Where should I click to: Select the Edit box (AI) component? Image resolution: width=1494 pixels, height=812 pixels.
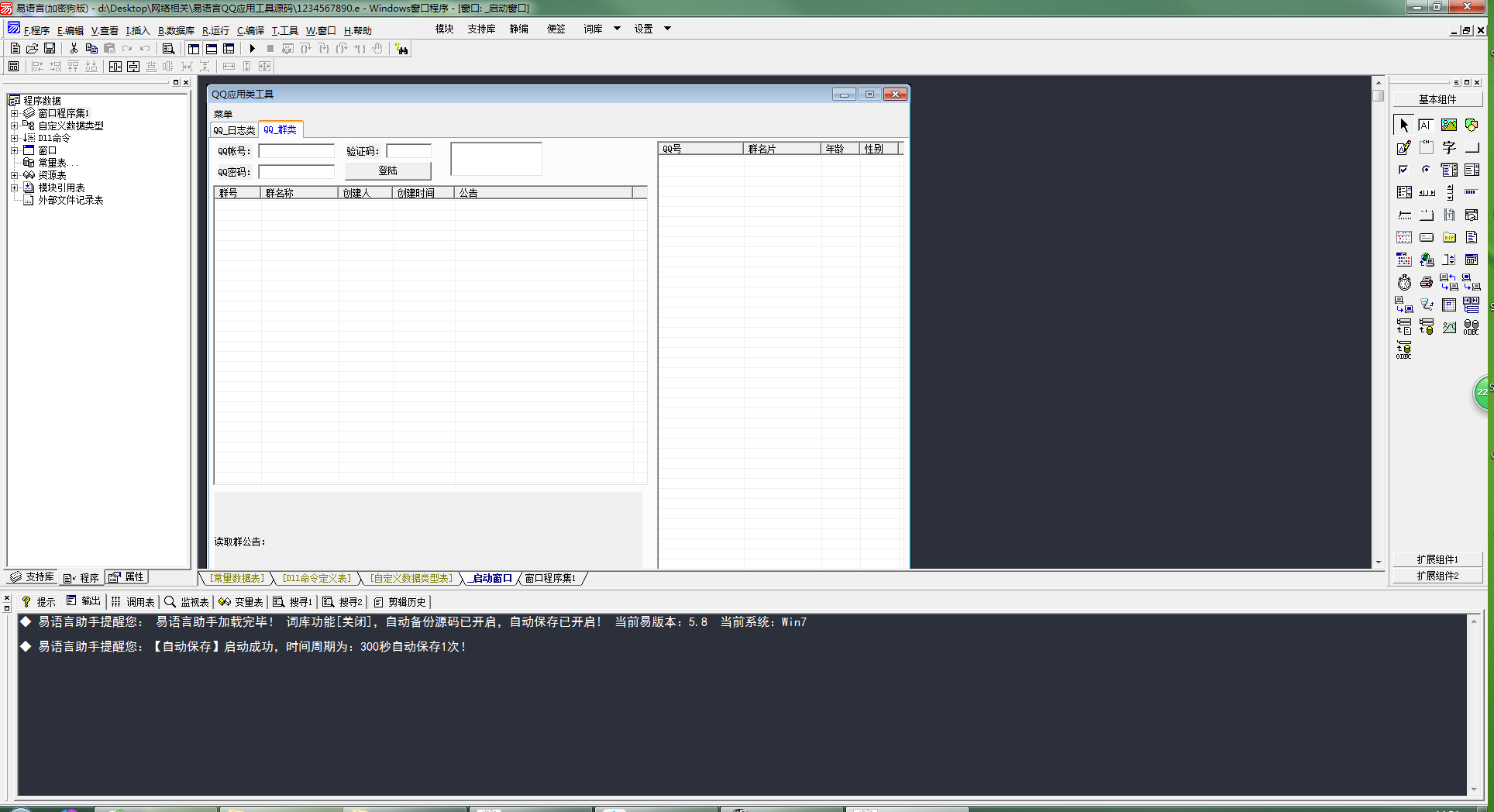tap(1427, 125)
